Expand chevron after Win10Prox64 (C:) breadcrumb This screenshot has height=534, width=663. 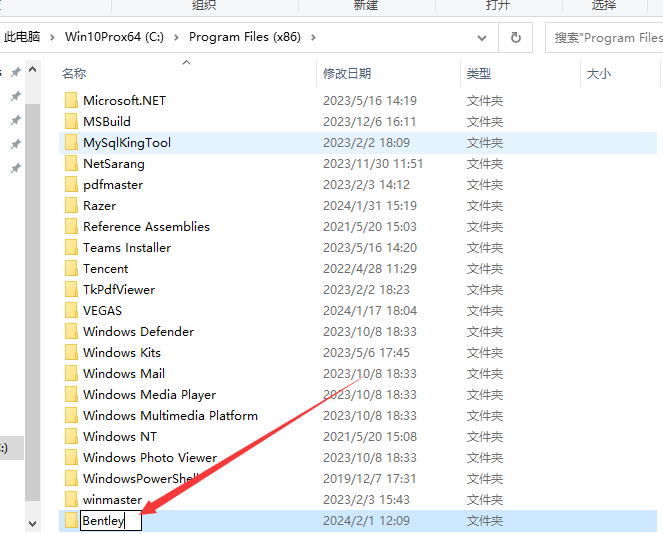pos(177,38)
